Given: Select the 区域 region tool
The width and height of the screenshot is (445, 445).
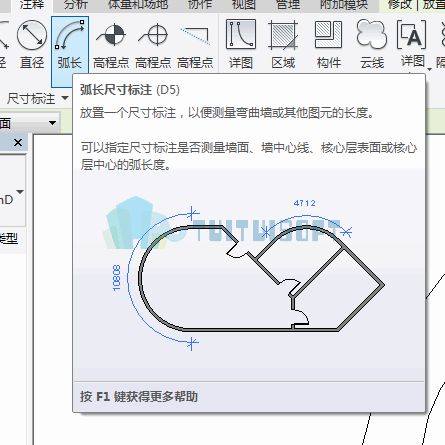Looking at the screenshot, I should tap(283, 44).
